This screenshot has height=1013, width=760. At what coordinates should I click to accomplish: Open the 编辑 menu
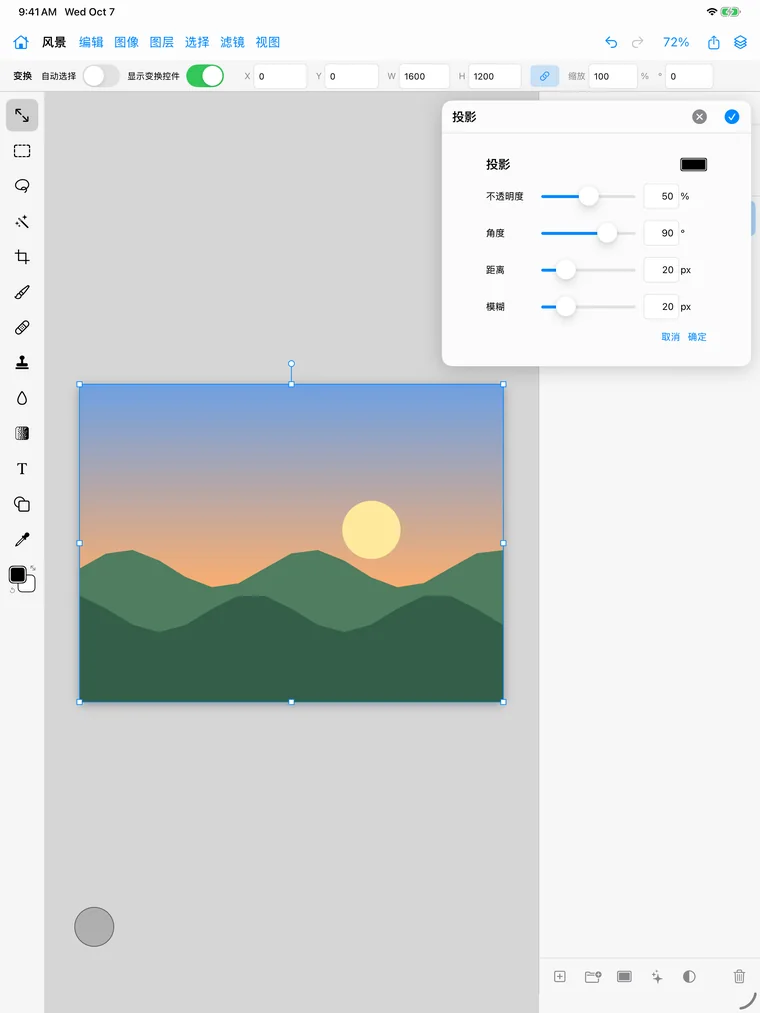[x=91, y=43]
